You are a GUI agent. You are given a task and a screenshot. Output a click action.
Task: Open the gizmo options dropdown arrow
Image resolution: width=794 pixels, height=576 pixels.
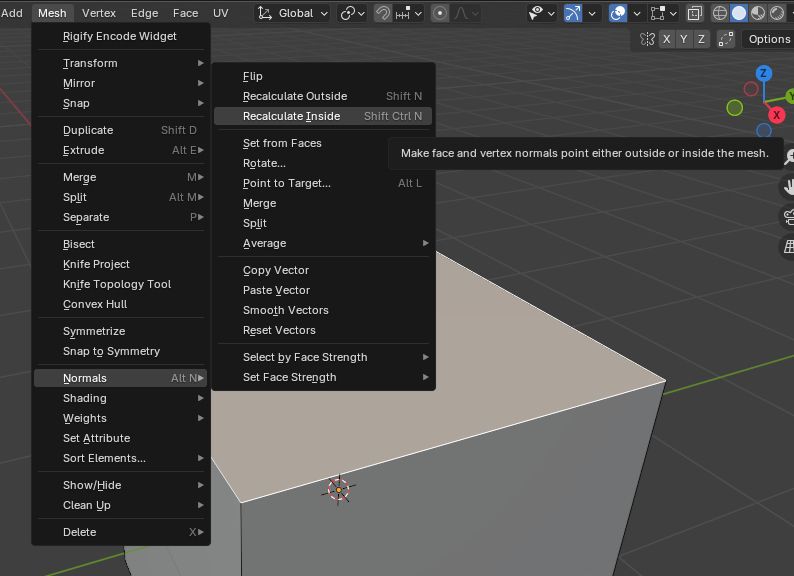pyautogui.click(x=592, y=13)
